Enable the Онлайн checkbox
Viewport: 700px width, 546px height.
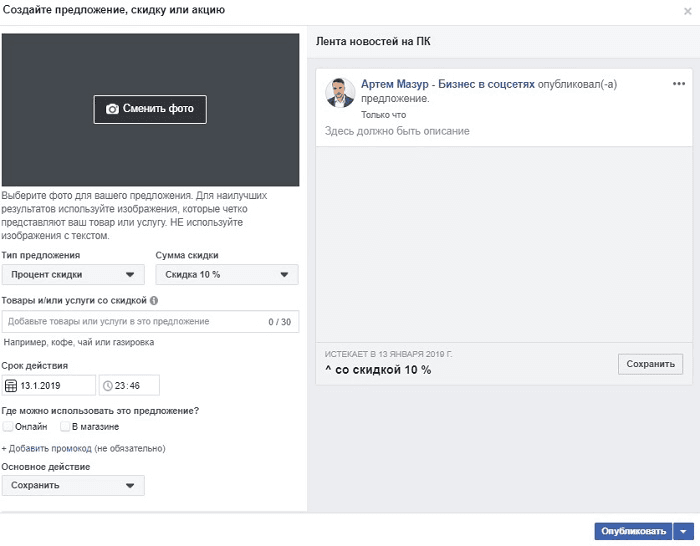tap(8, 426)
